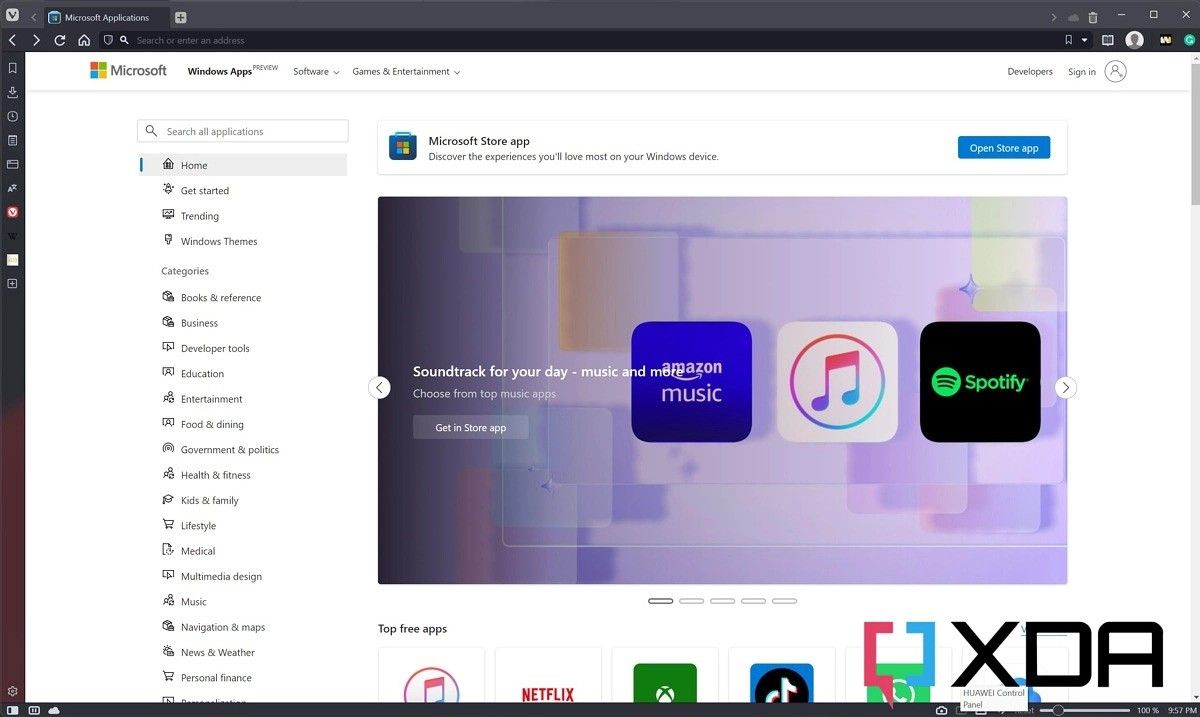Open the Downloads panel in sidebar
Image resolution: width=1200 pixels, height=717 pixels.
[x=13, y=92]
